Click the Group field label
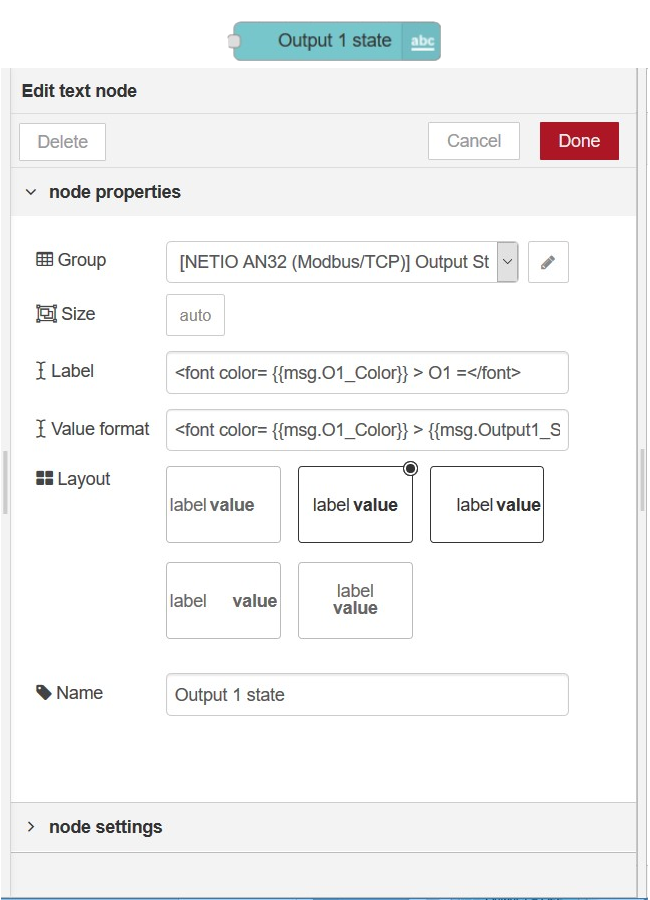This screenshot has height=900, width=650. click(x=82, y=260)
